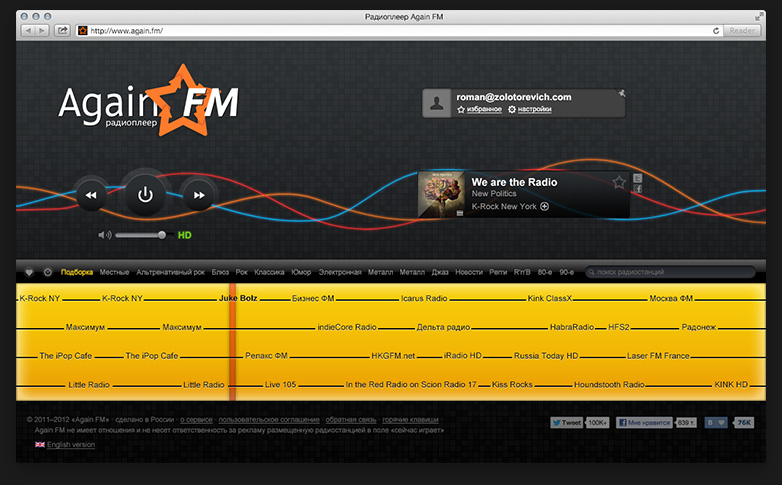Click the user avatar icon
Viewport: 782px width, 485px height.
point(437,104)
